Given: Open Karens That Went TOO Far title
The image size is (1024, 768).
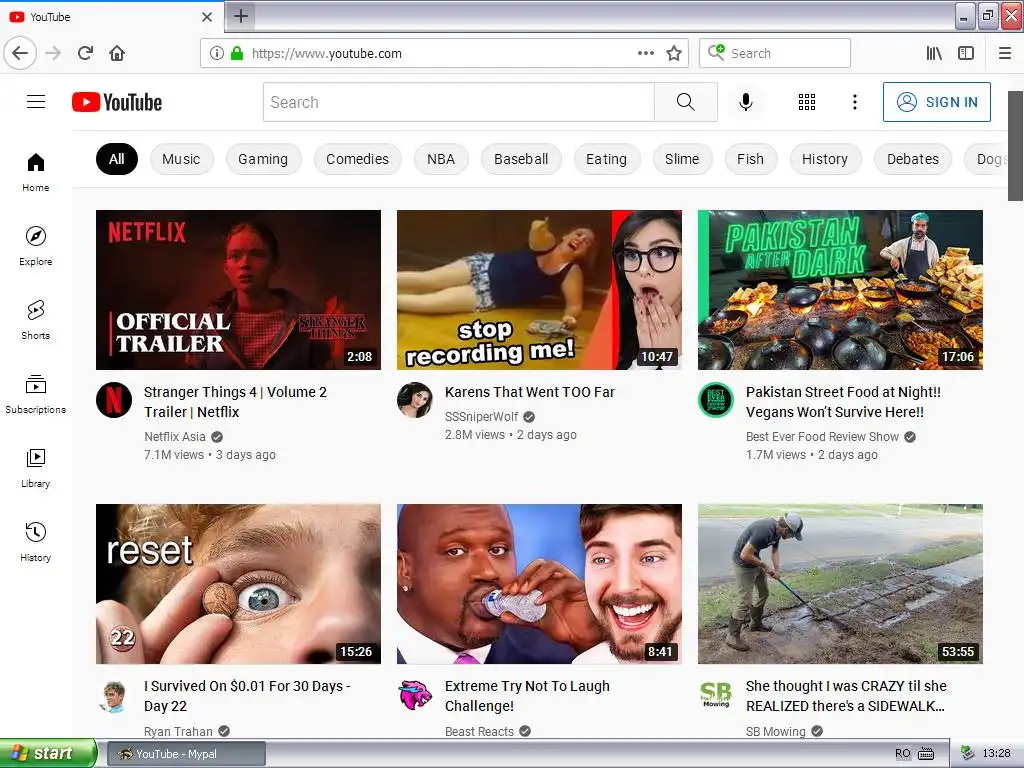Looking at the screenshot, I should [530, 392].
